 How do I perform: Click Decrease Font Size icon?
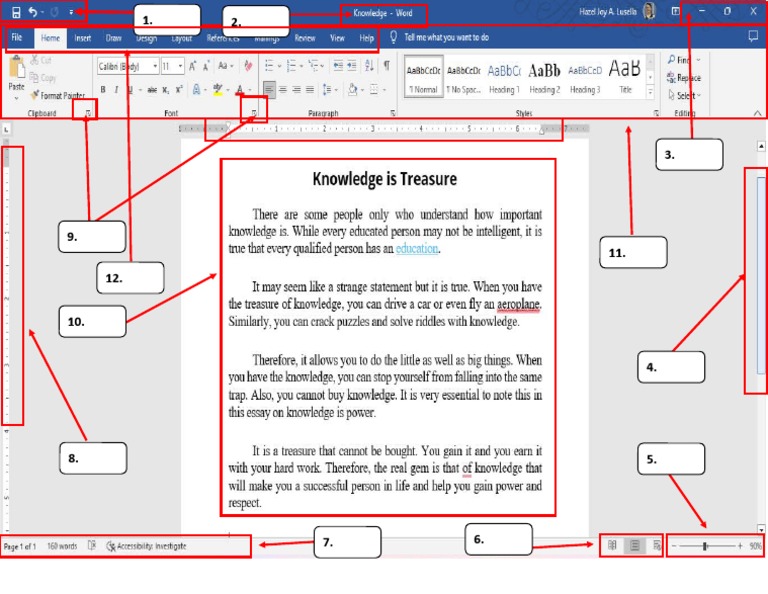206,66
